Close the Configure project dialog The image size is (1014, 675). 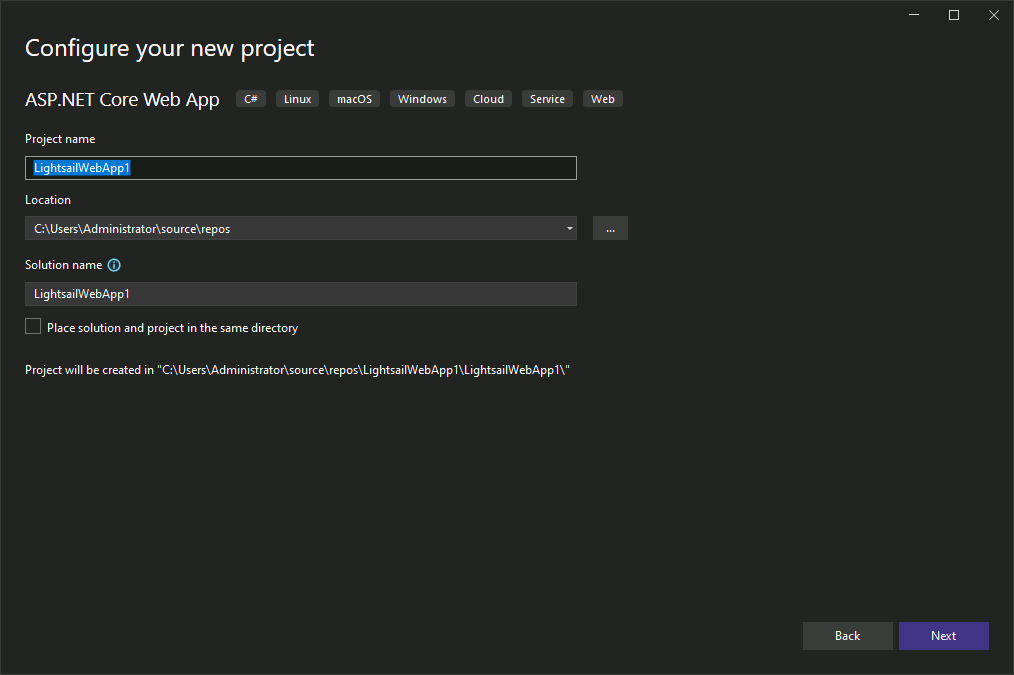click(x=994, y=15)
